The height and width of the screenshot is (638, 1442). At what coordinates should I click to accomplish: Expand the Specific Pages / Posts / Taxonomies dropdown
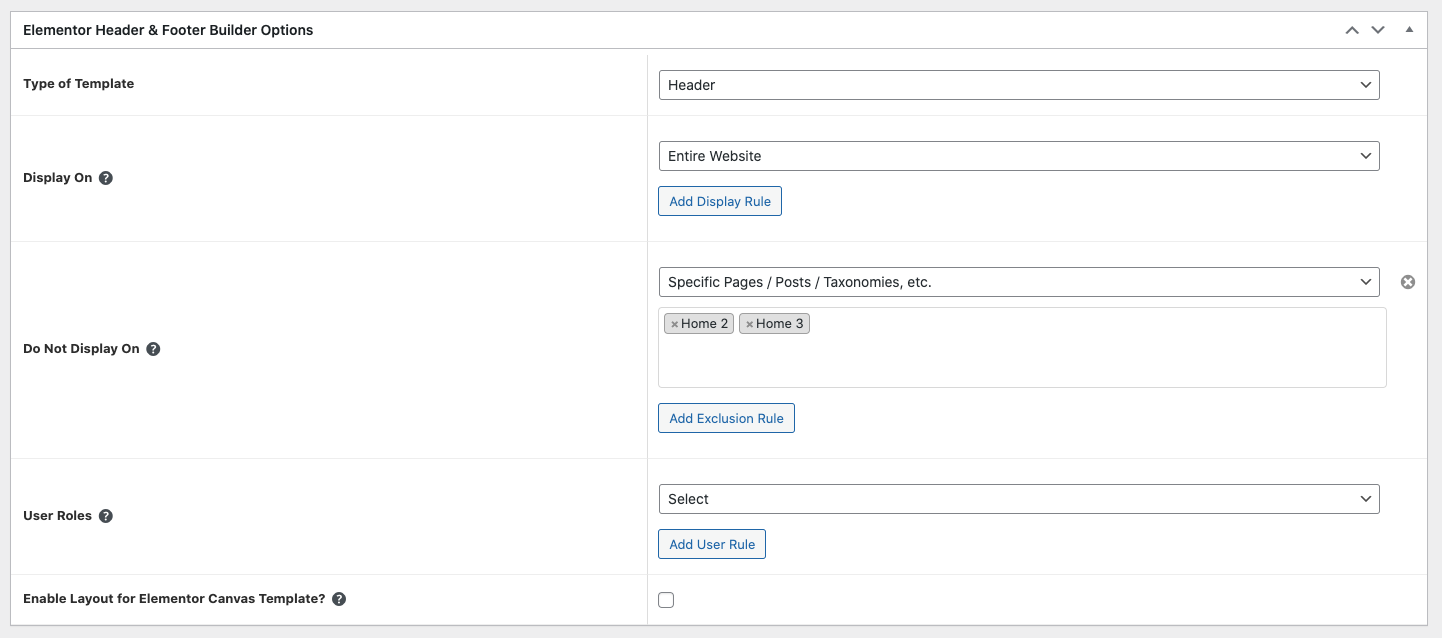(1018, 282)
